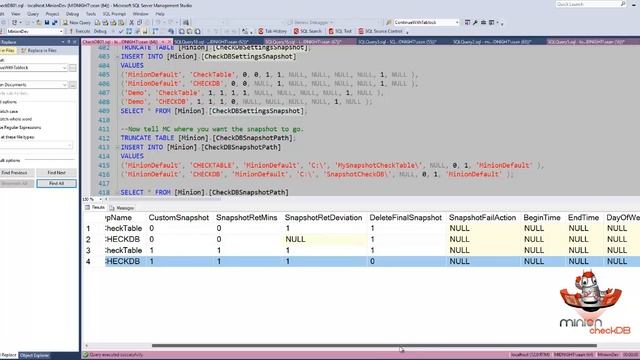
Task: Open the Look in dropdown
Action: [x=64, y=85]
